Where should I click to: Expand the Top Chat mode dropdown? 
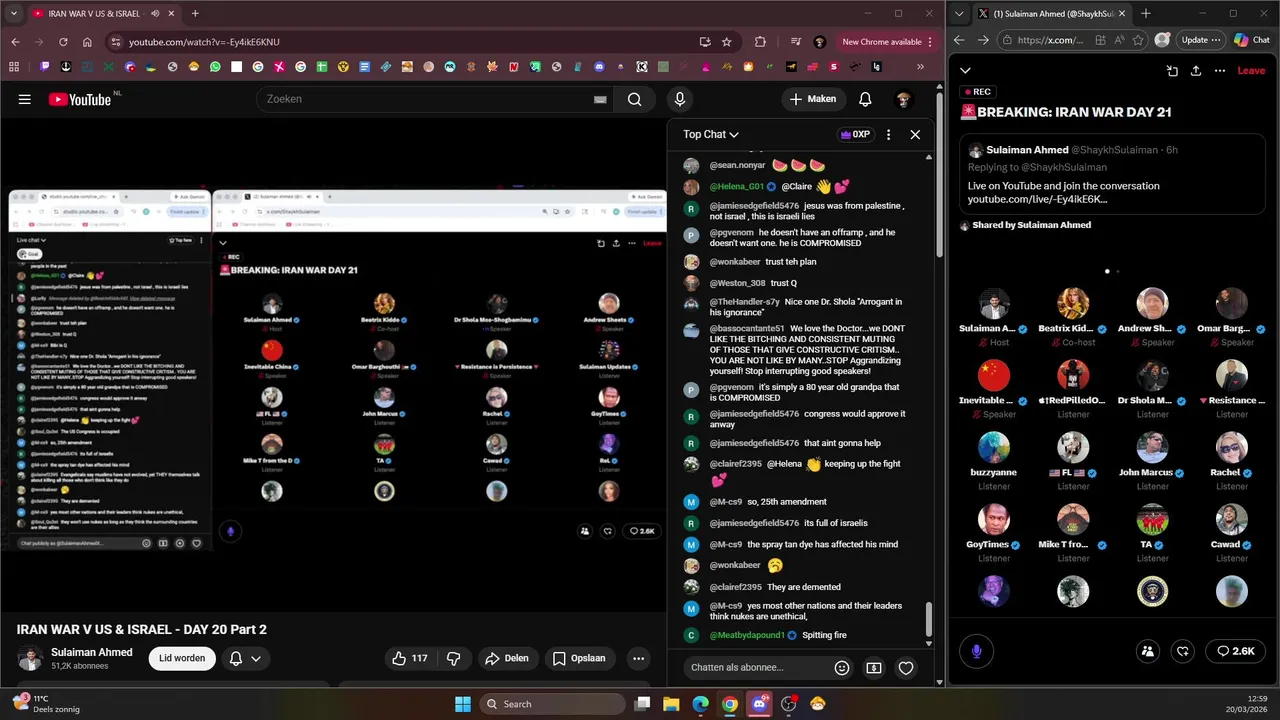point(711,134)
